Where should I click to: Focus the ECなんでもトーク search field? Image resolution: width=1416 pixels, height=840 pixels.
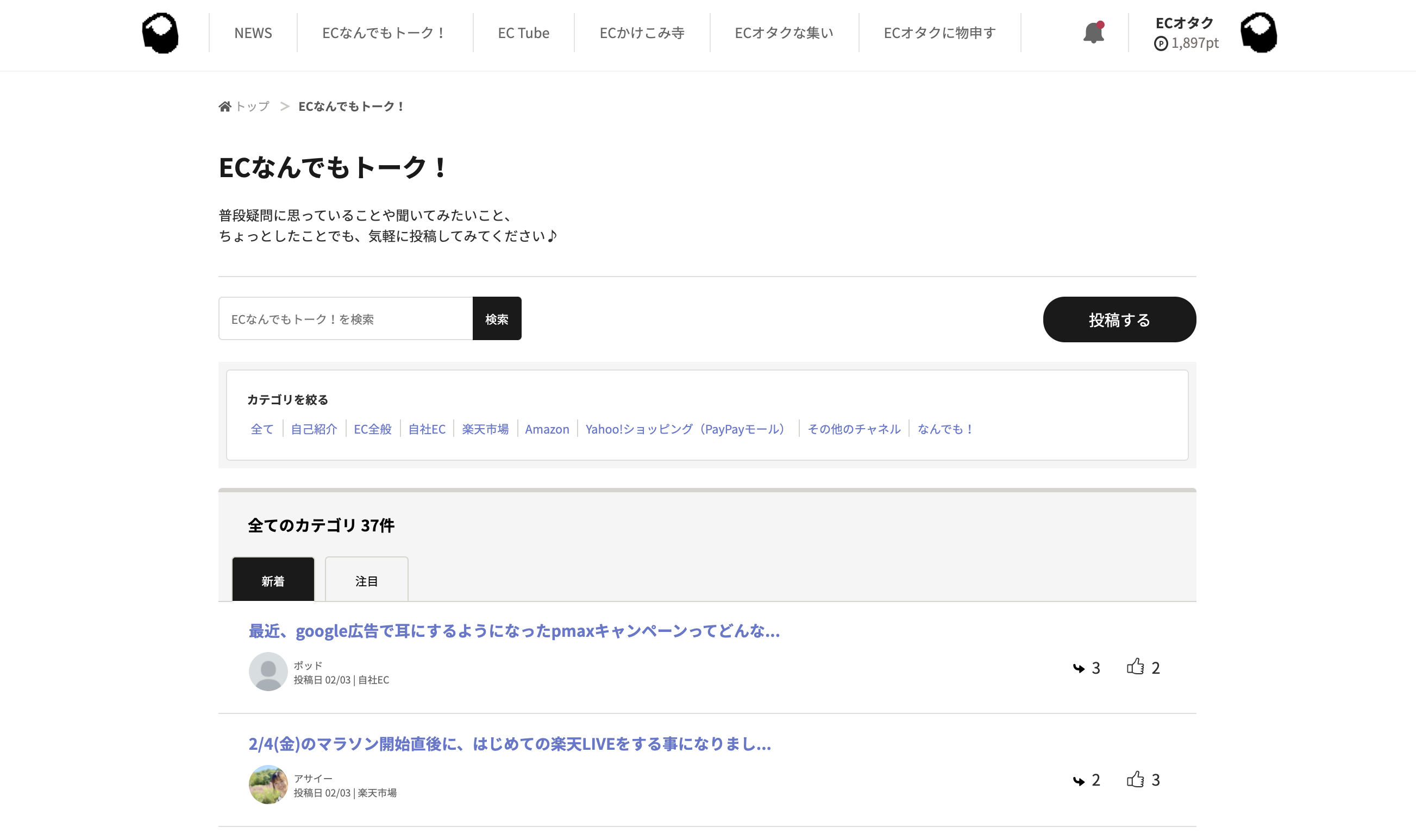[x=345, y=319]
